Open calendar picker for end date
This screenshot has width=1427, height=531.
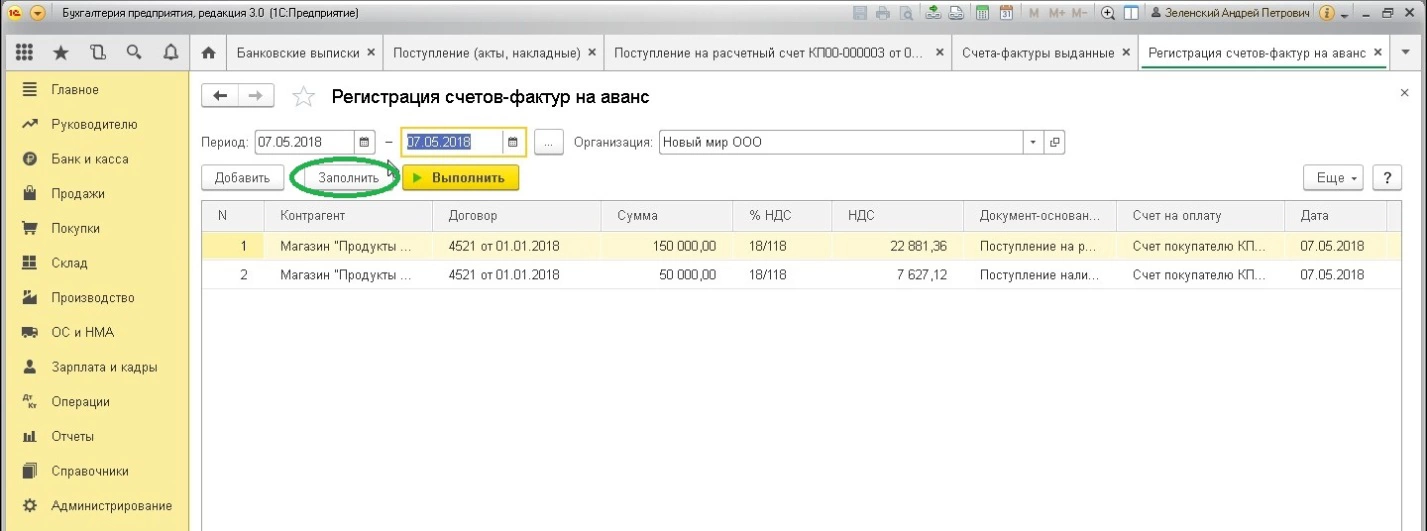pyautogui.click(x=512, y=142)
